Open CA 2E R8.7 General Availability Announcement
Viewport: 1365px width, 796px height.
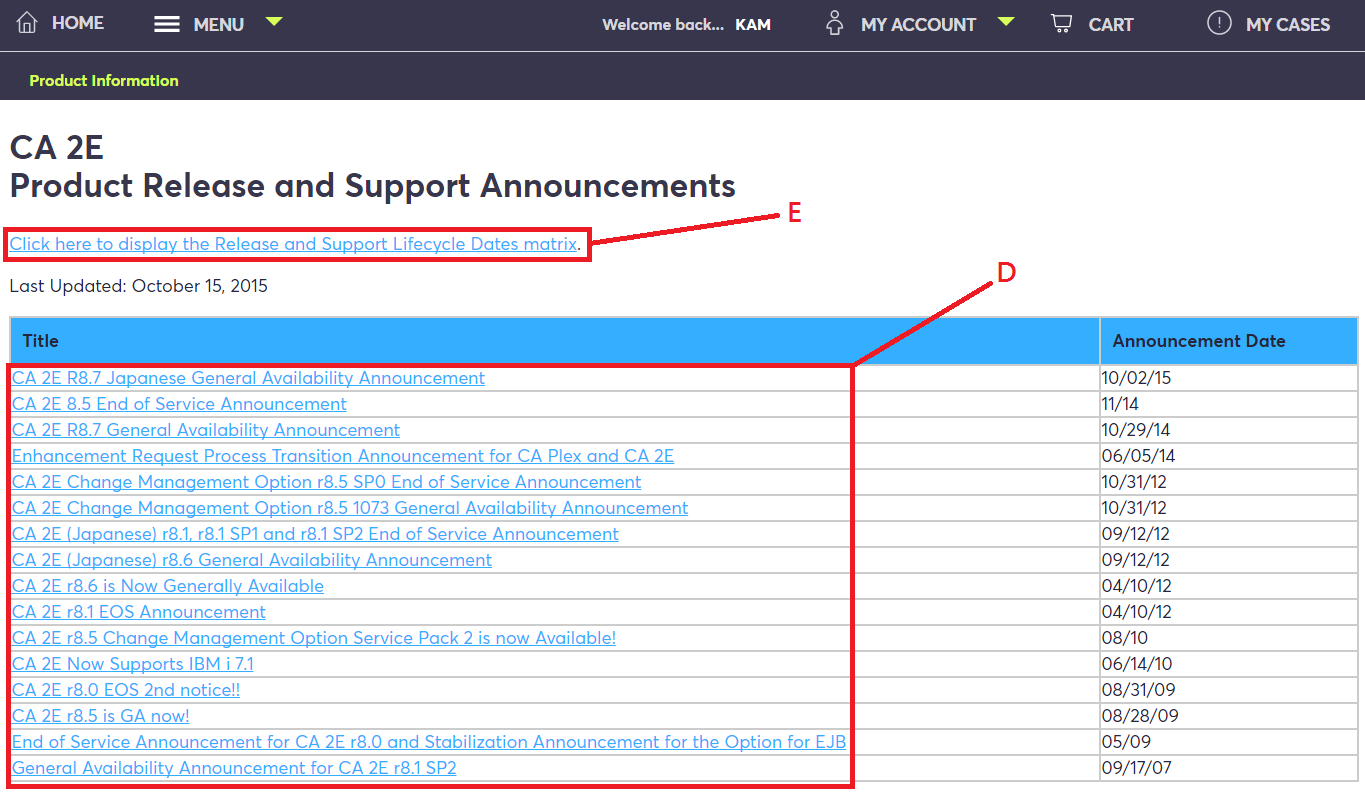(x=206, y=430)
